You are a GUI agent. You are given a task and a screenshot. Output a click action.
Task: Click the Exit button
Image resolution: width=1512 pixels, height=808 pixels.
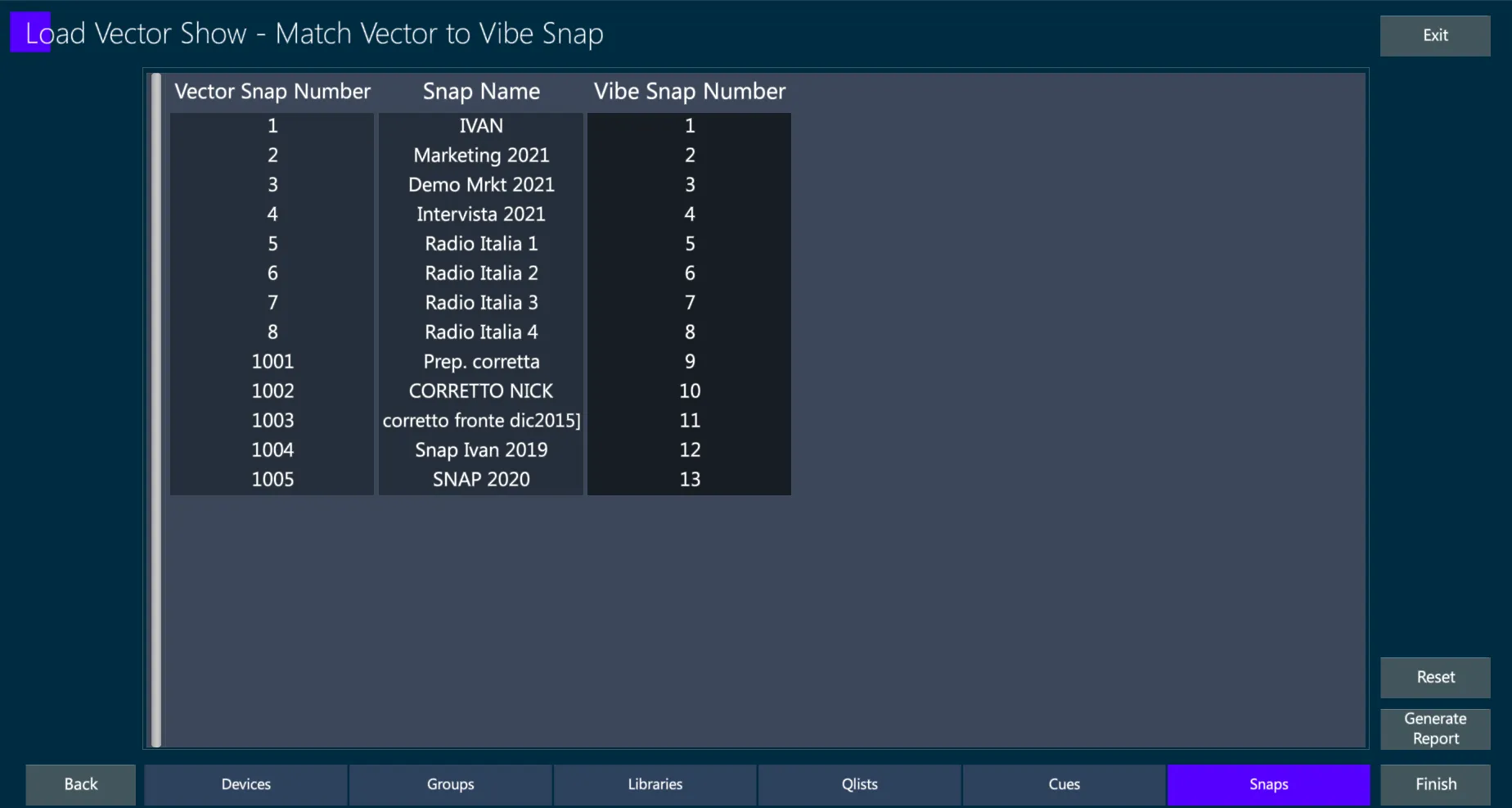point(1435,36)
